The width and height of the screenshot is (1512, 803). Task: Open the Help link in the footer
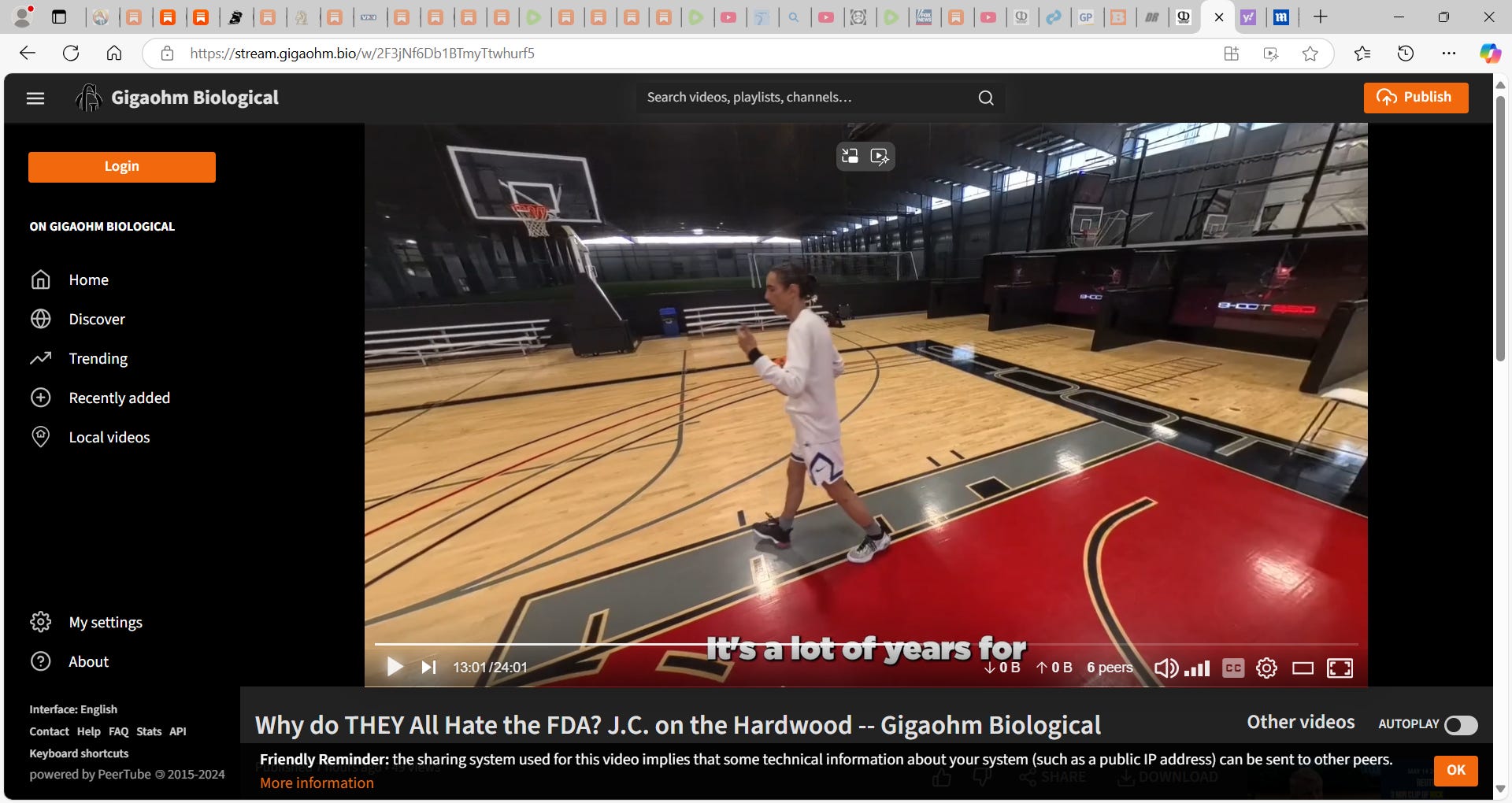coord(88,731)
